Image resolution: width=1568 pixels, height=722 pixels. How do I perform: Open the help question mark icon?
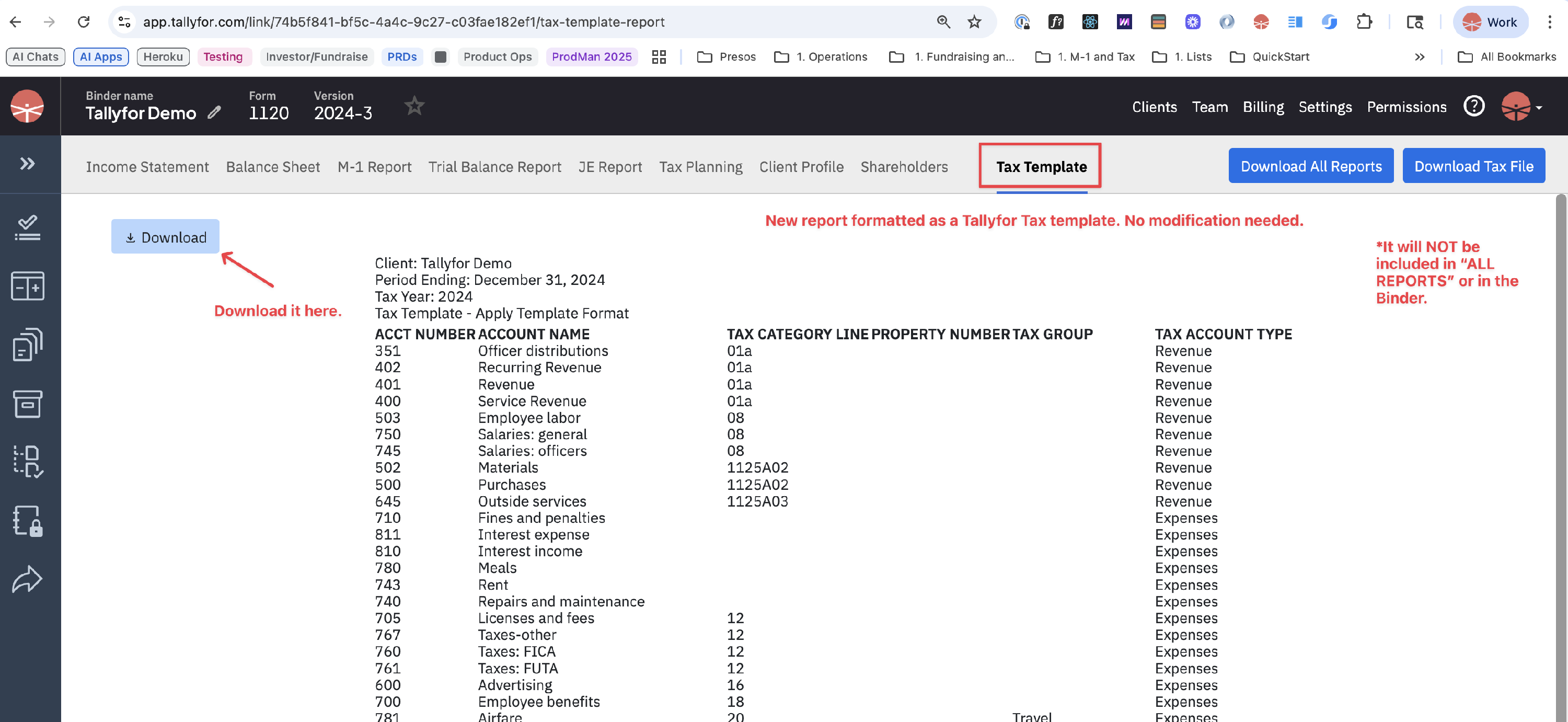click(x=1473, y=107)
